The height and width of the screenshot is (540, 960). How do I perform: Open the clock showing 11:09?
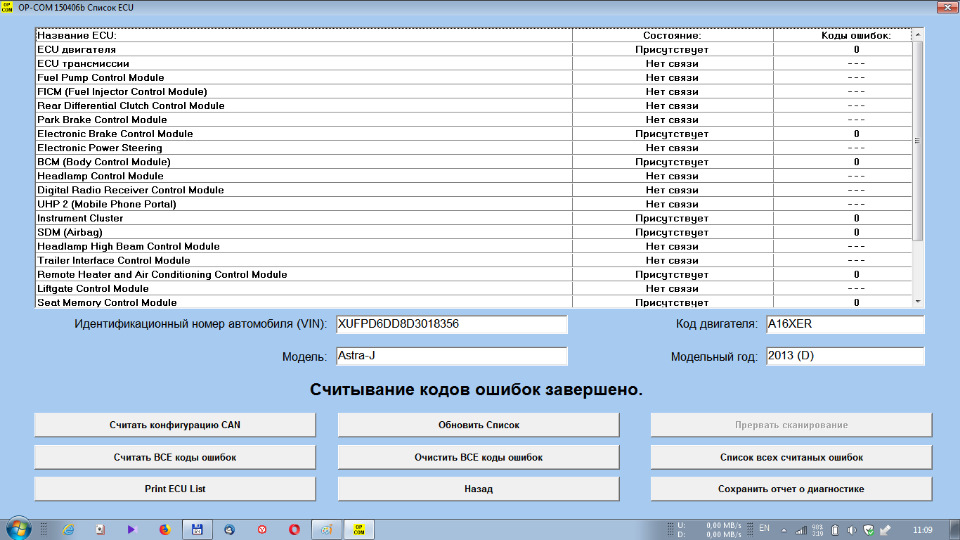click(923, 530)
